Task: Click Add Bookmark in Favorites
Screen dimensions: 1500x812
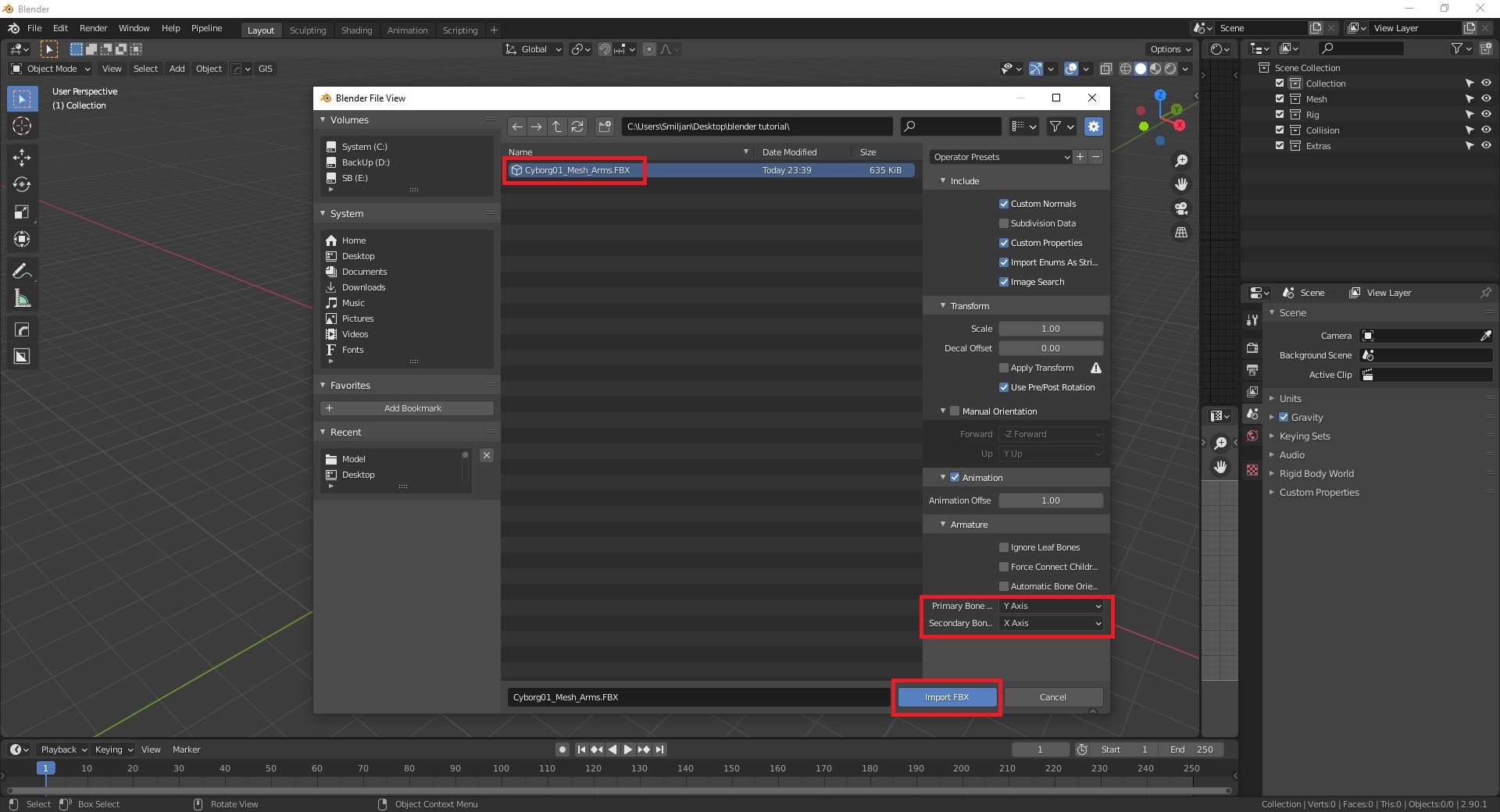Action: [x=406, y=408]
